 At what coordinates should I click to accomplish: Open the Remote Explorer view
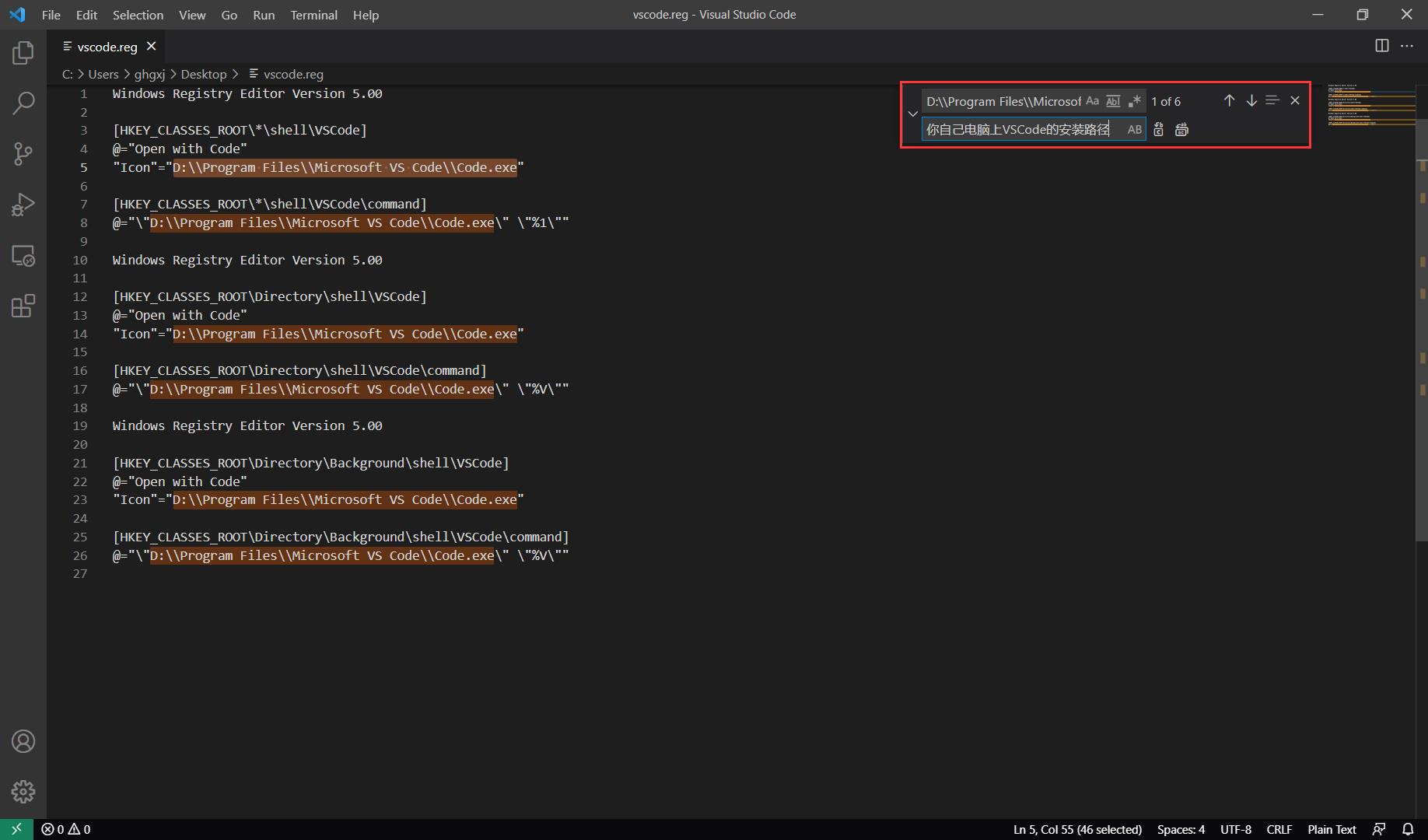(23, 255)
